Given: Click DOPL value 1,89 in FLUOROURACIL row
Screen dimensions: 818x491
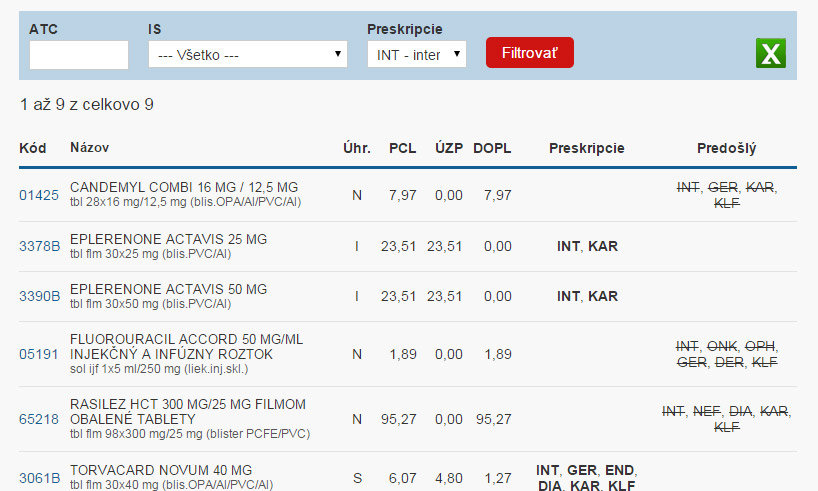Looking at the screenshot, I should pos(498,354).
